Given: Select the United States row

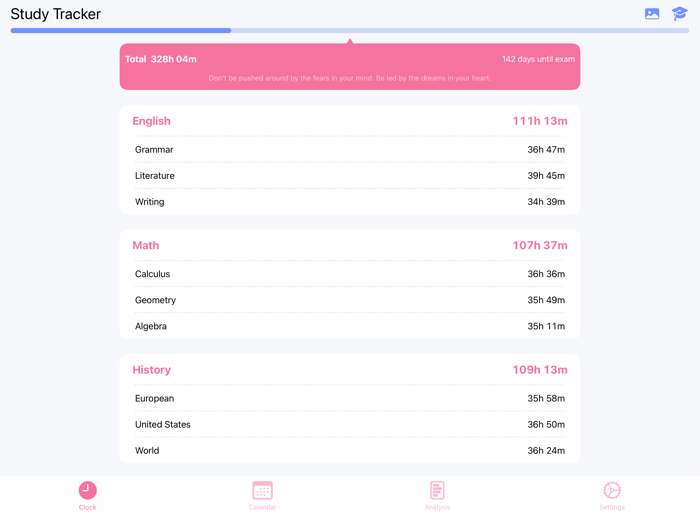Looking at the screenshot, I should 350,425.
